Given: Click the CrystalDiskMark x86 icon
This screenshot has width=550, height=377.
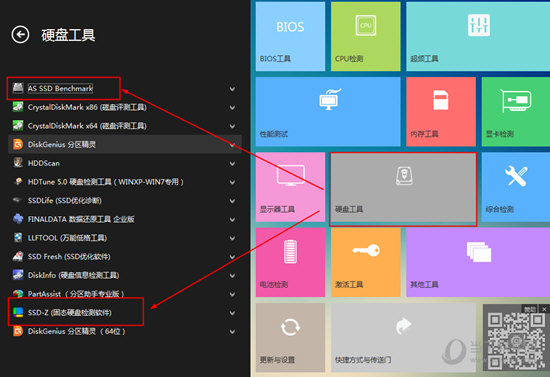Looking at the screenshot, I should coord(18,107).
